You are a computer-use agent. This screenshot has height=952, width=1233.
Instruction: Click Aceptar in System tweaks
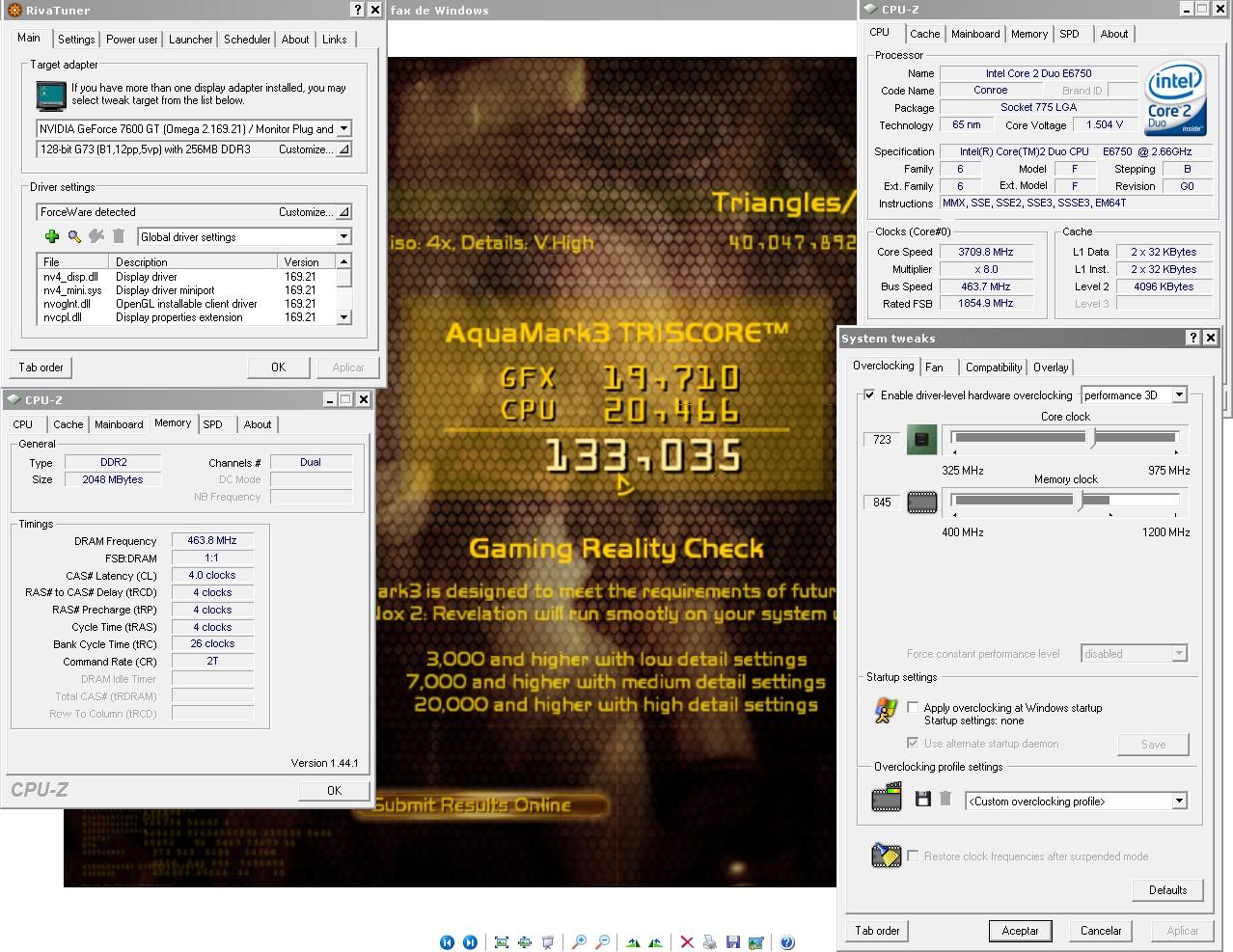coord(1020,931)
